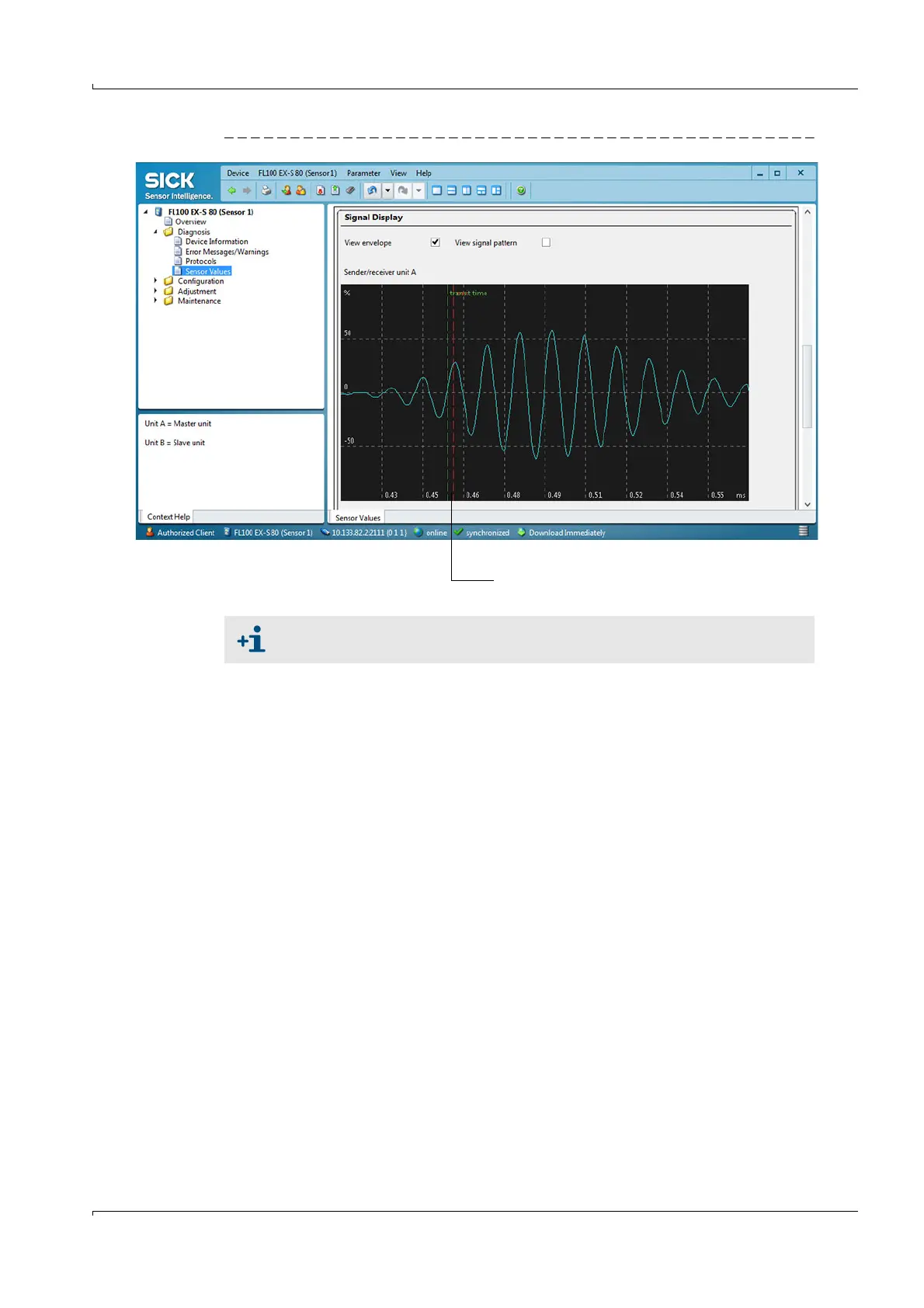This screenshot has height=1308, width=924.
Task: Click the scroll up arrow
Action: click(808, 212)
